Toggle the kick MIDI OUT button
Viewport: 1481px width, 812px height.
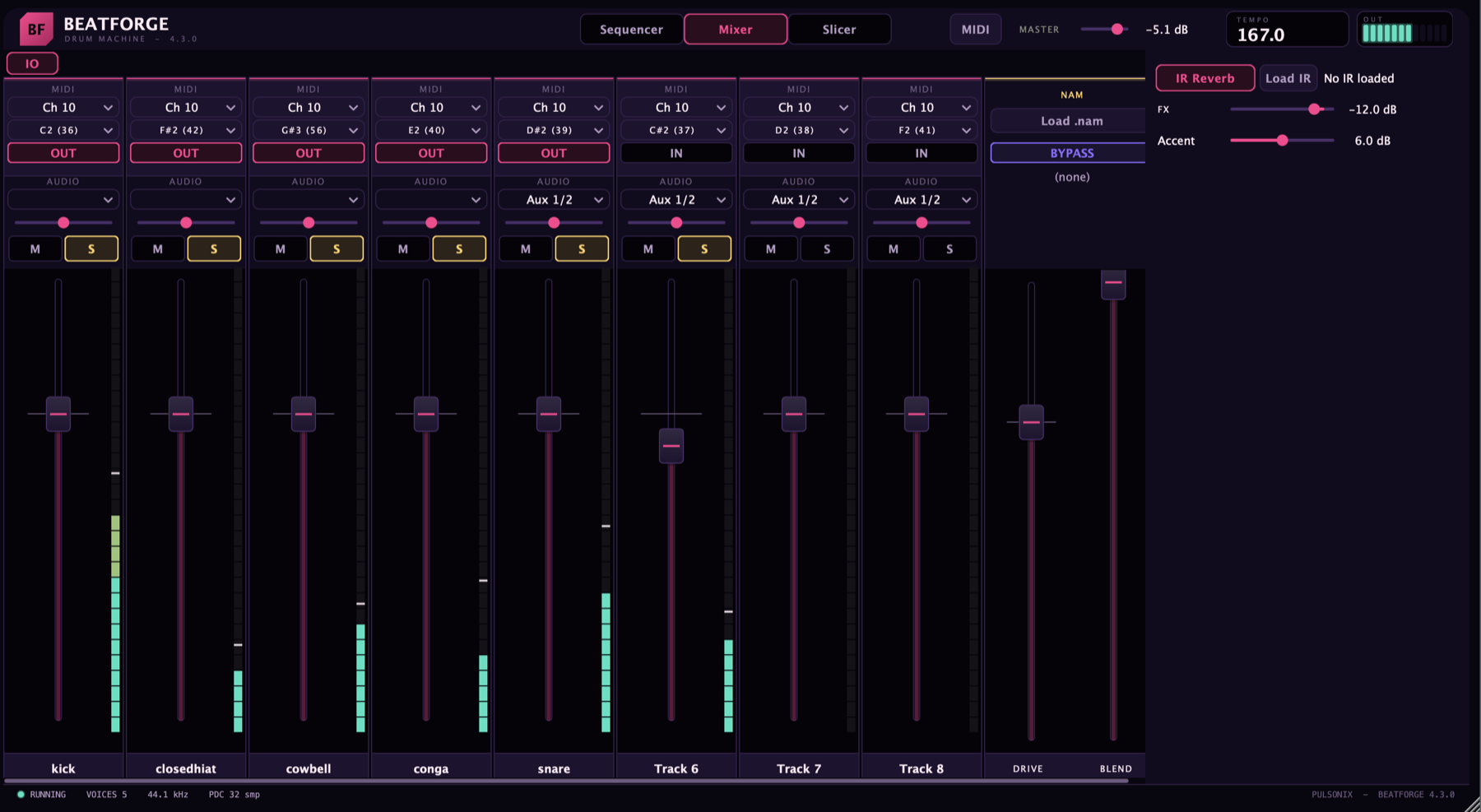click(x=63, y=153)
